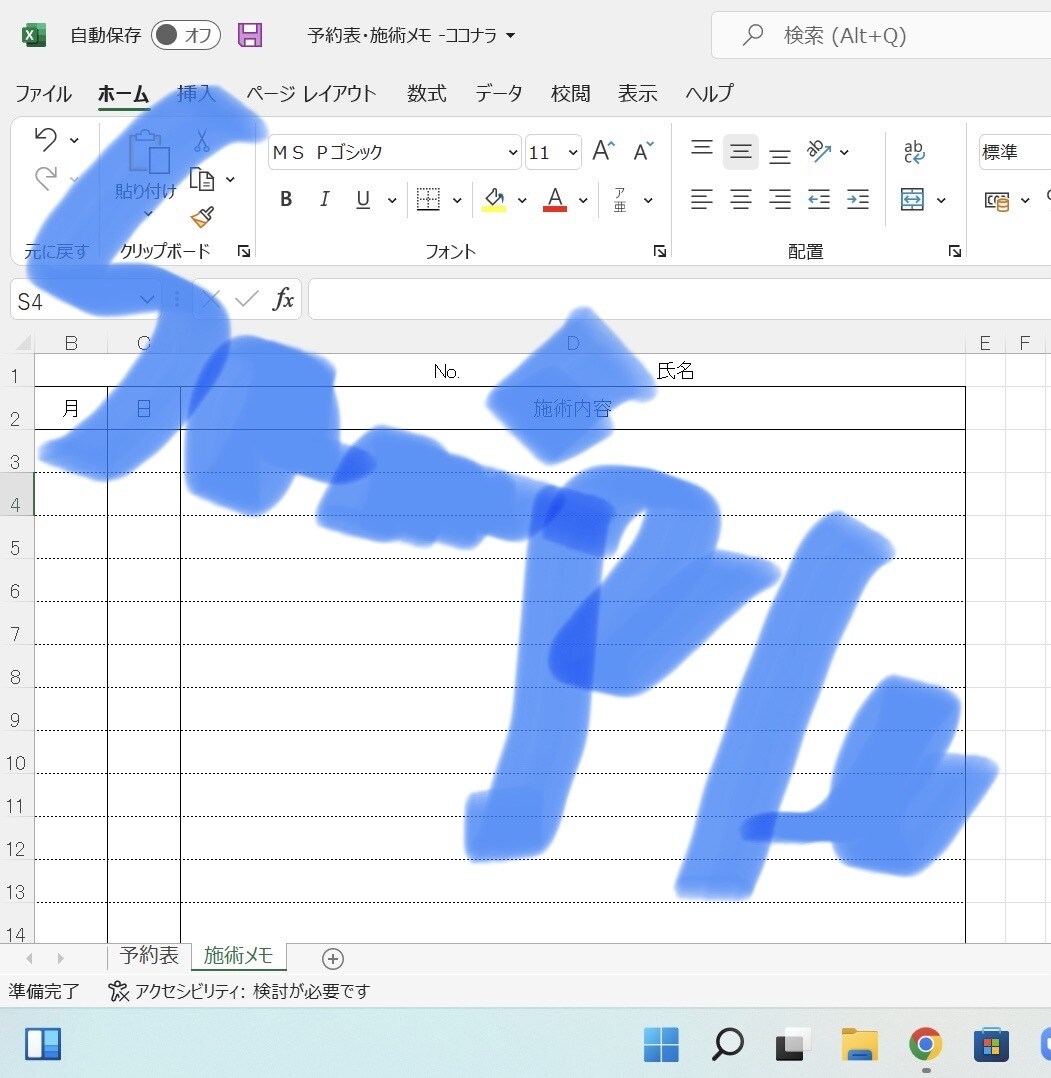
Task: Open the number format dropdown showing 標準
Action: 1015,152
